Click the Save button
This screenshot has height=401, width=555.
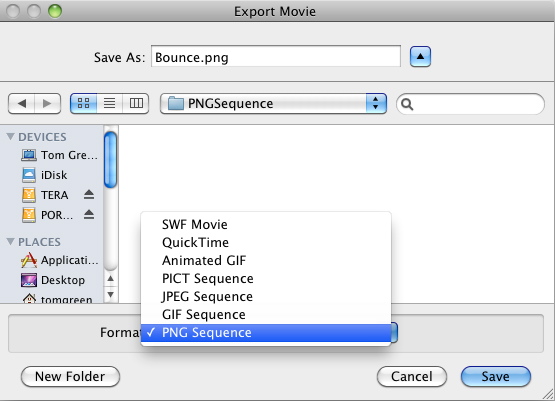point(496,377)
